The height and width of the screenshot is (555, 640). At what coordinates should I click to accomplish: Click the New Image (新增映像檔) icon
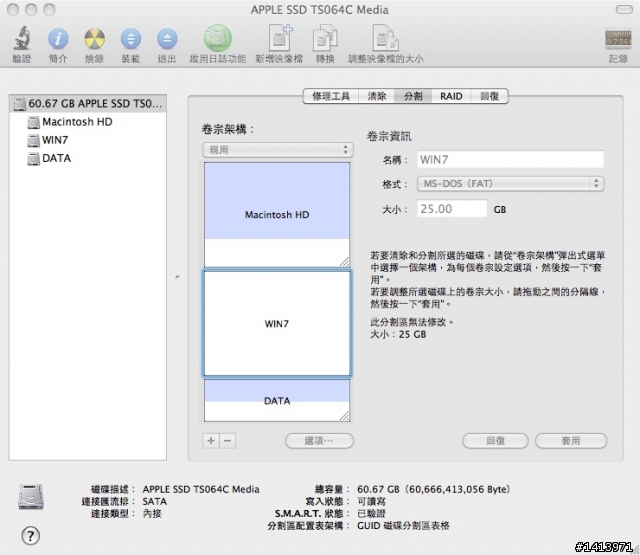[x=280, y=38]
